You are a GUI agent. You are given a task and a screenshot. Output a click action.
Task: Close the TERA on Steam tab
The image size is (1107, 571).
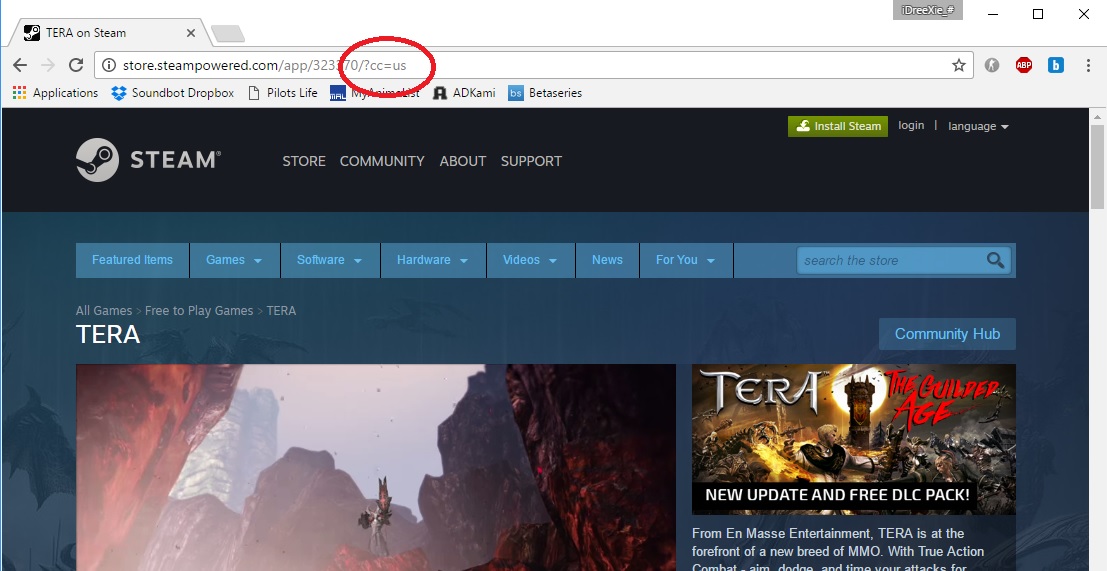point(191,32)
